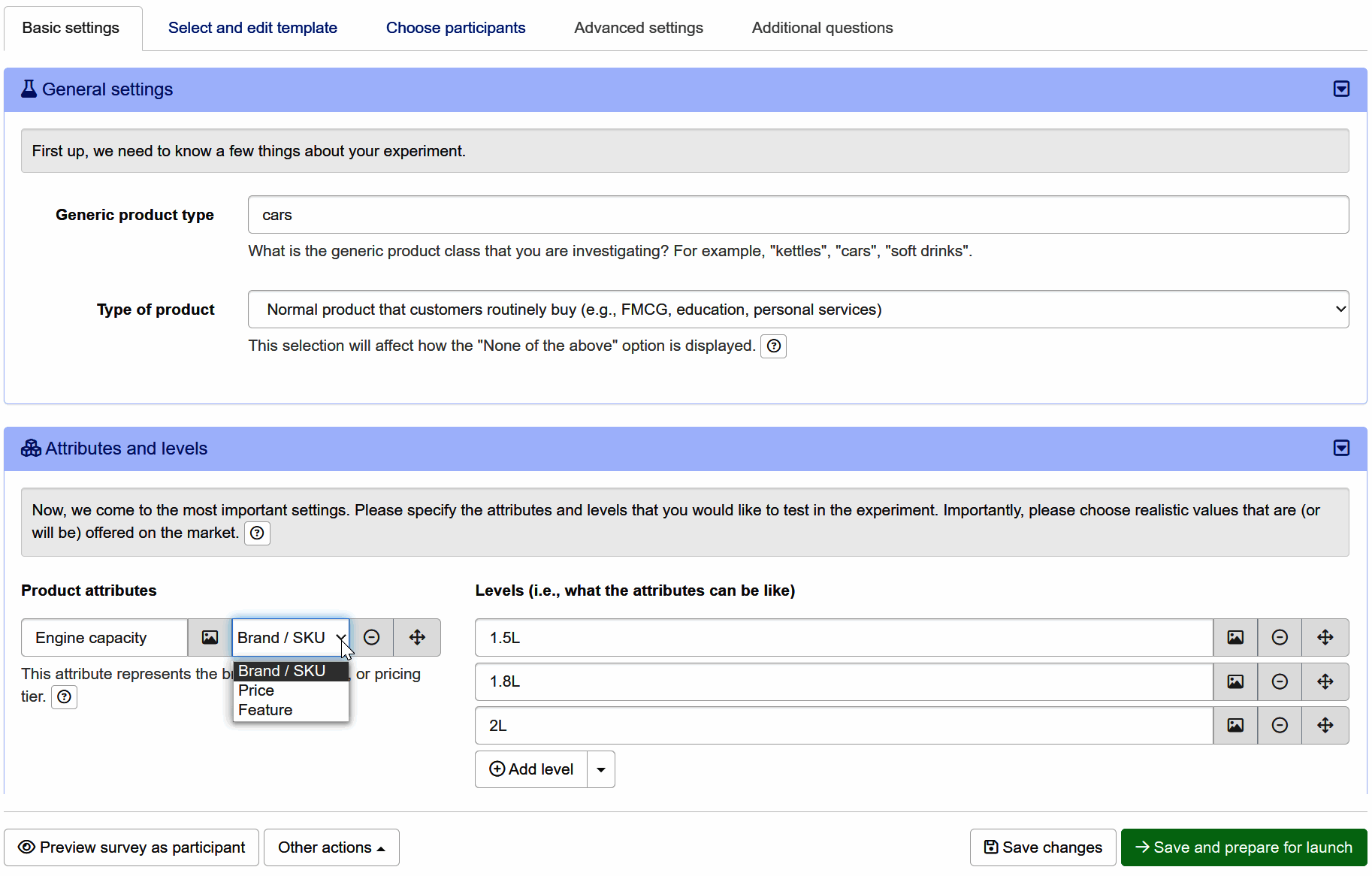Switch to Choose participants tab
This screenshot has width=1372, height=876.
coord(455,28)
